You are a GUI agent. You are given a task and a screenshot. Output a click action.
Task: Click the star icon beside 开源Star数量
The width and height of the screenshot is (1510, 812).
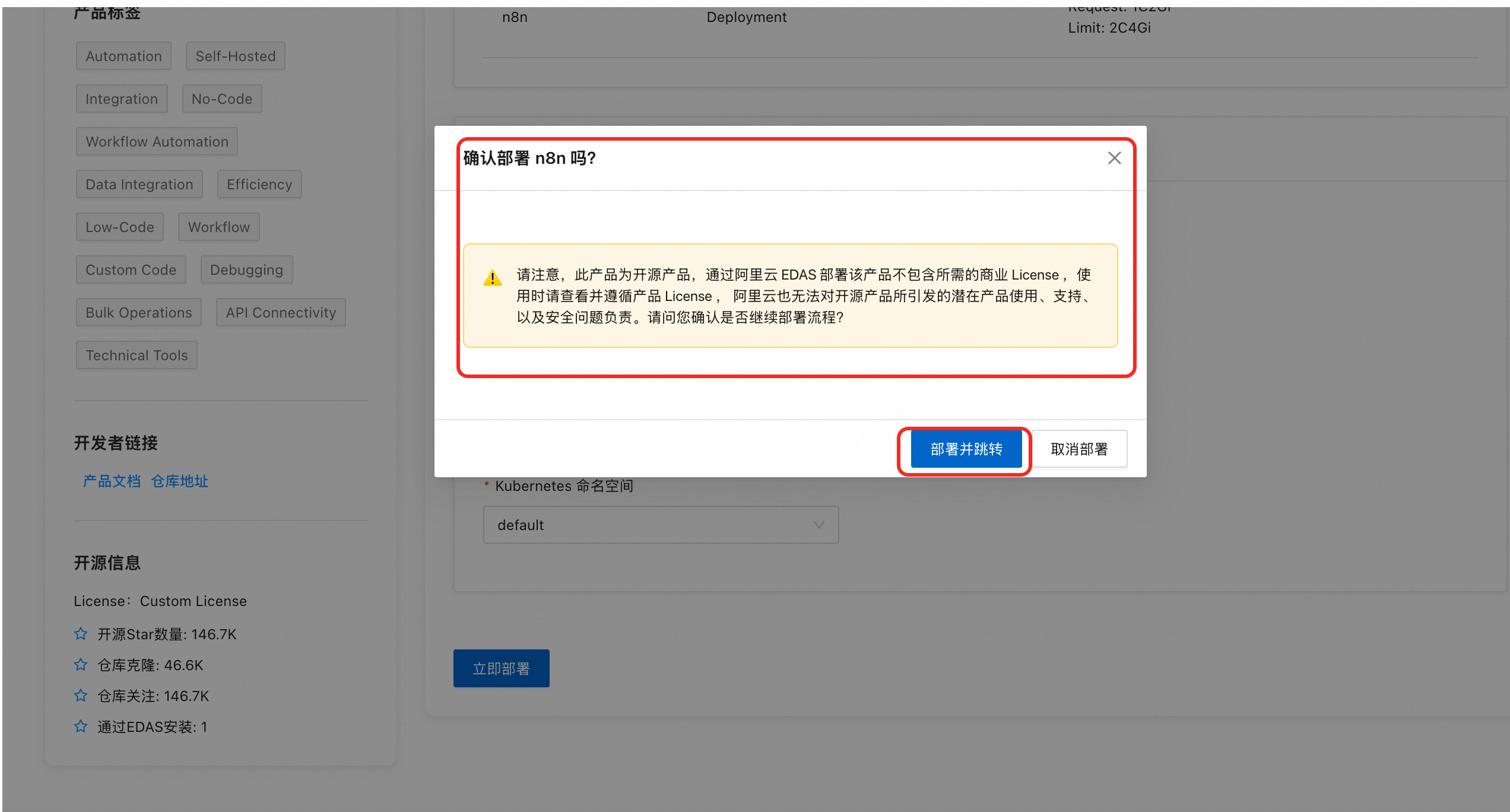coord(81,634)
